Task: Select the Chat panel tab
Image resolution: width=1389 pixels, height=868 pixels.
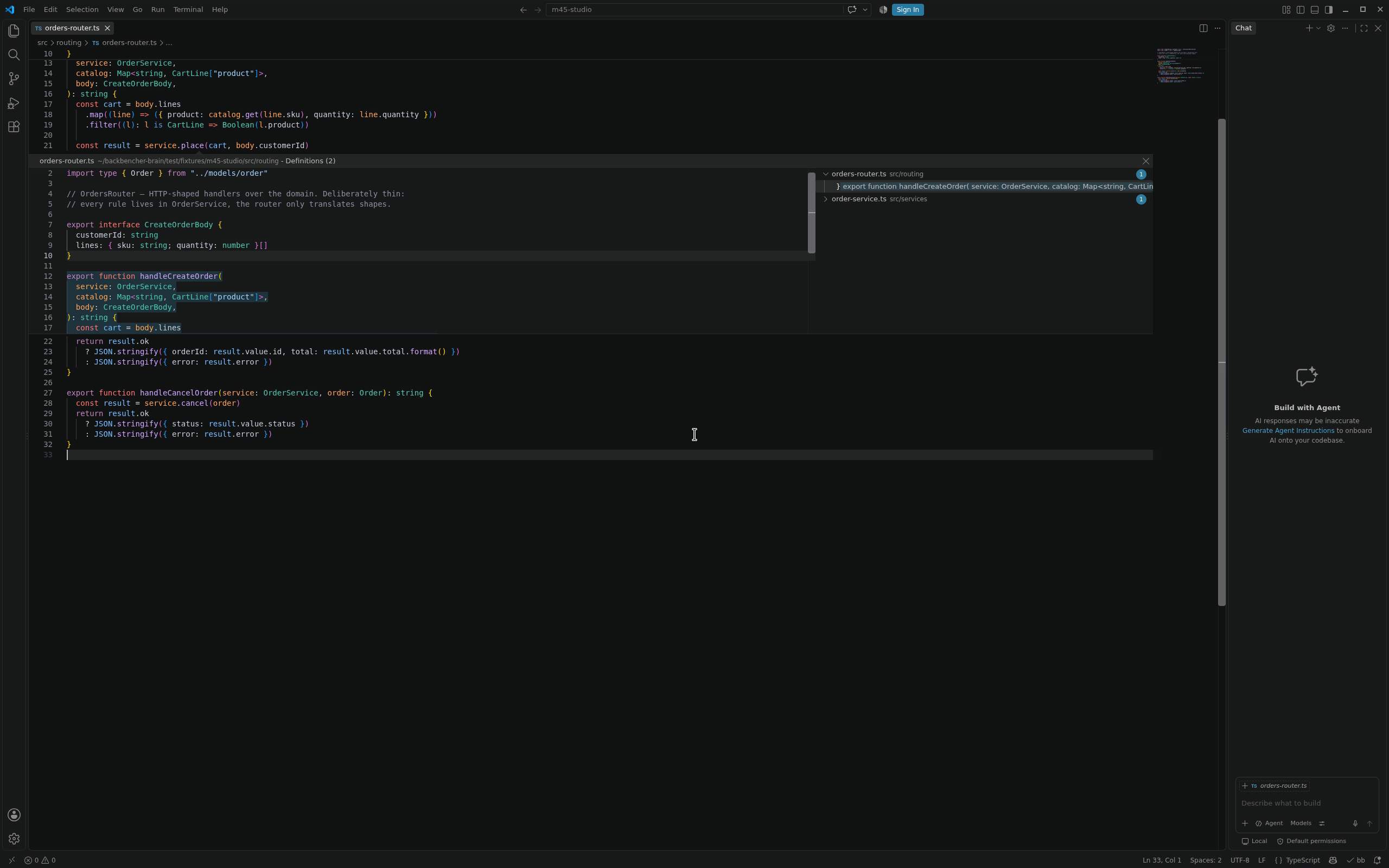Action: coord(1243,28)
